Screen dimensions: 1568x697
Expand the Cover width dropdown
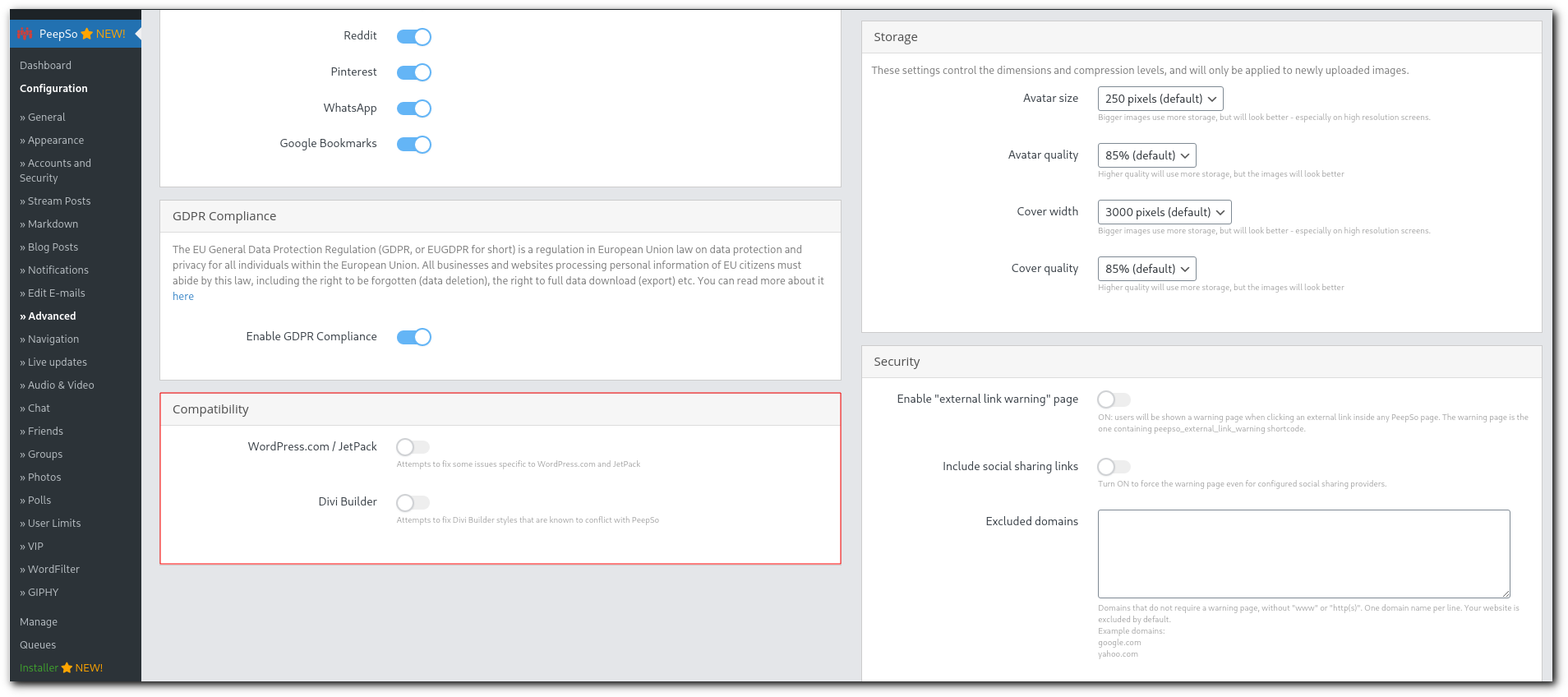(x=1164, y=212)
